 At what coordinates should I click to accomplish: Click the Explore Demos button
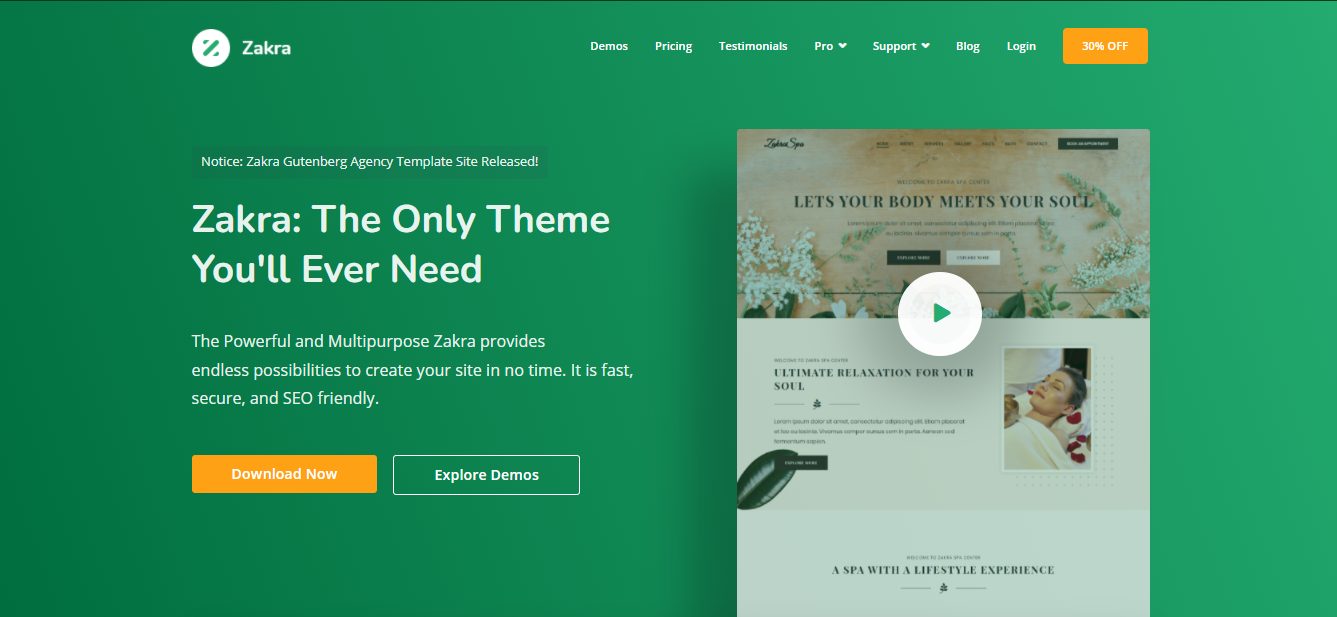point(486,475)
